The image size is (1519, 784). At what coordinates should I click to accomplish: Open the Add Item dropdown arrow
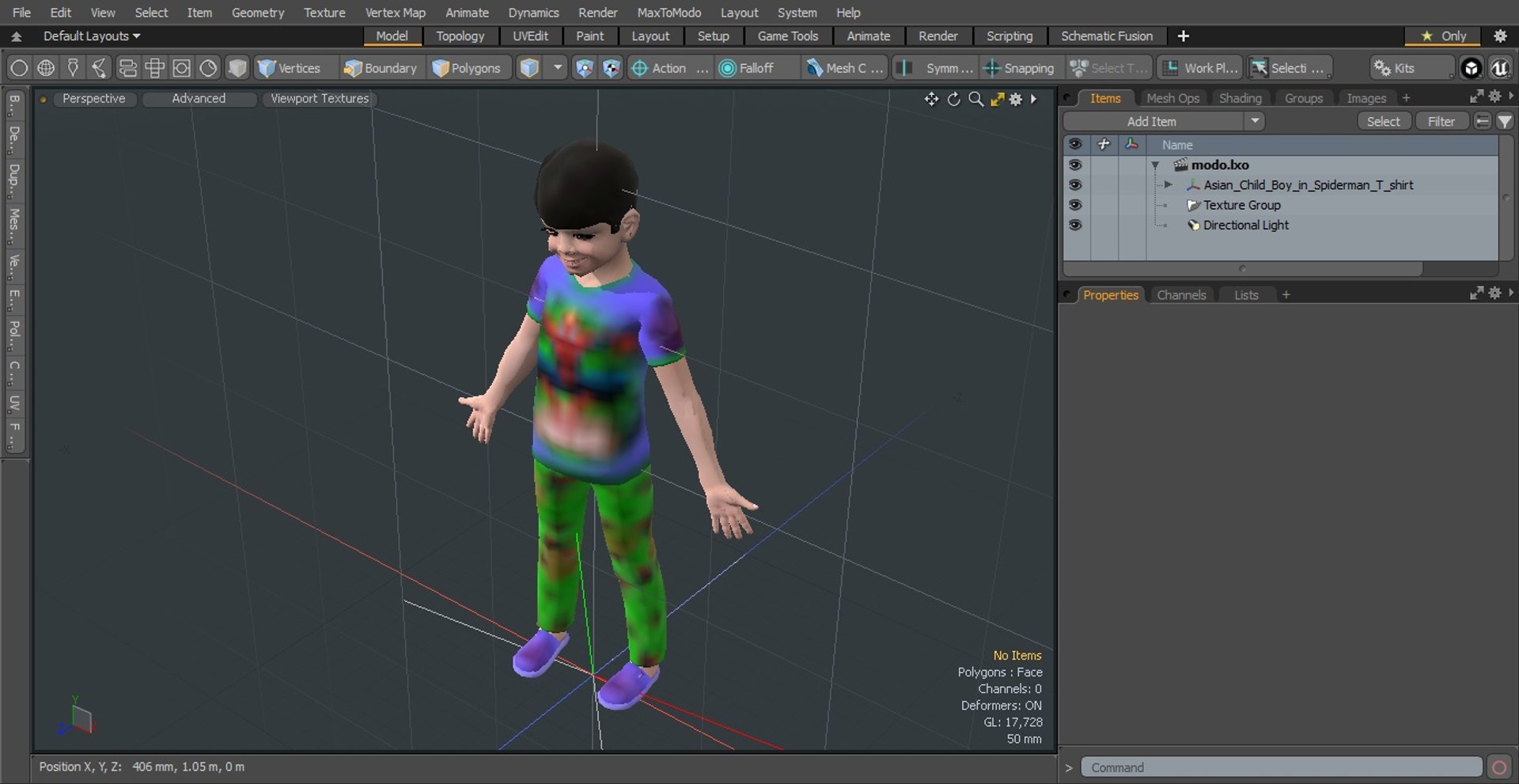[x=1255, y=121]
